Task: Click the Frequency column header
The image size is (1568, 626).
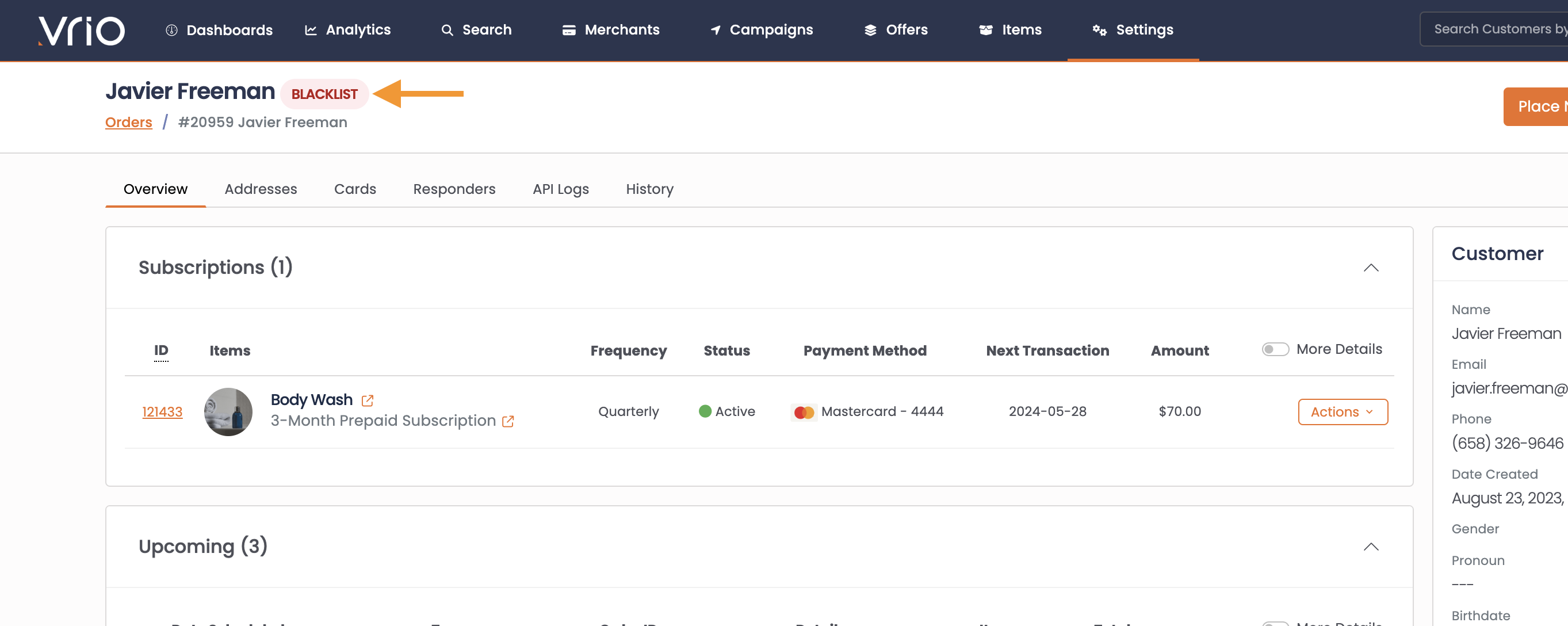Action: pyautogui.click(x=628, y=351)
